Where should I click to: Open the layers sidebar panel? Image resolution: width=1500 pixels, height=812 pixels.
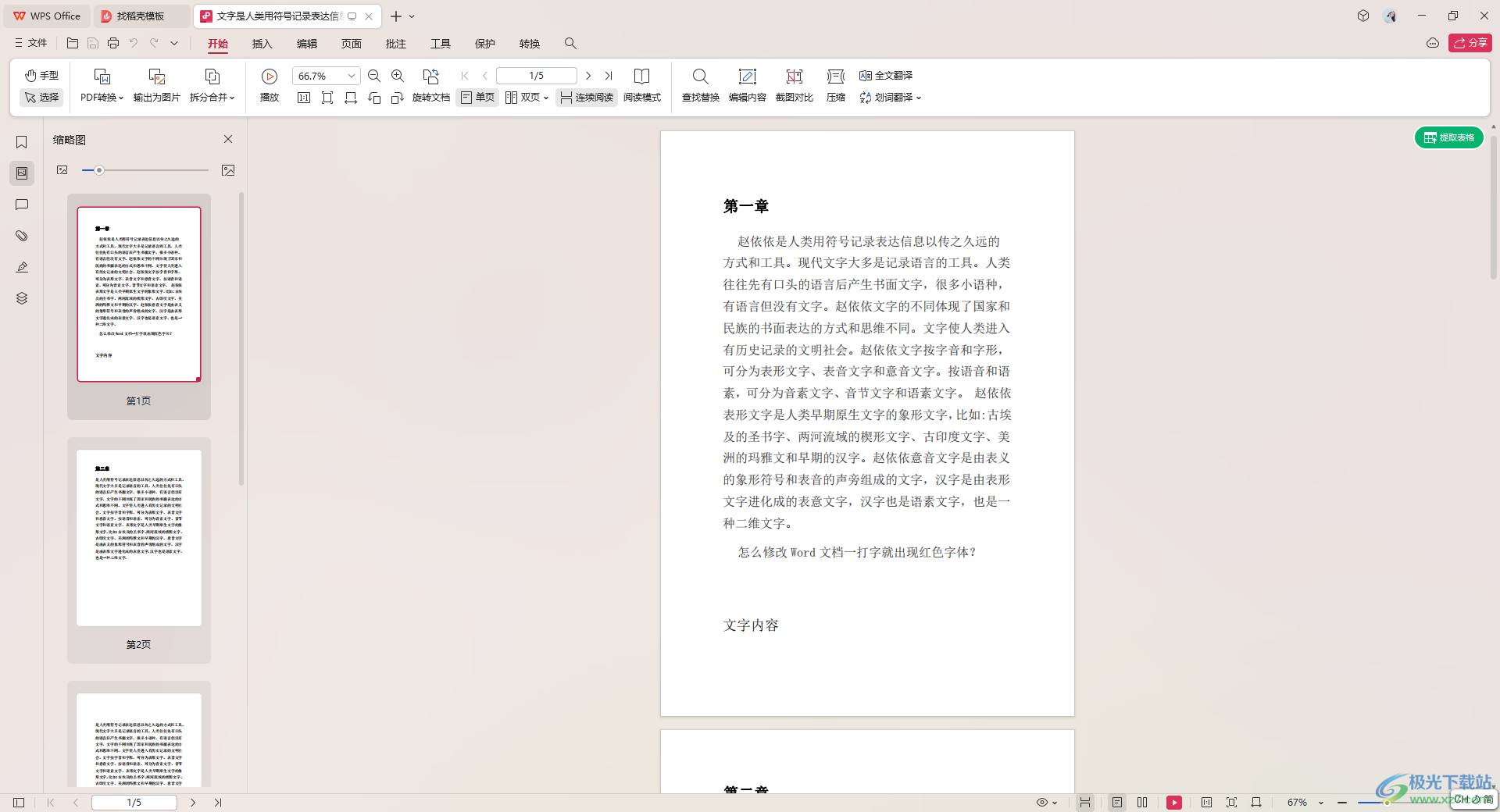[22, 298]
